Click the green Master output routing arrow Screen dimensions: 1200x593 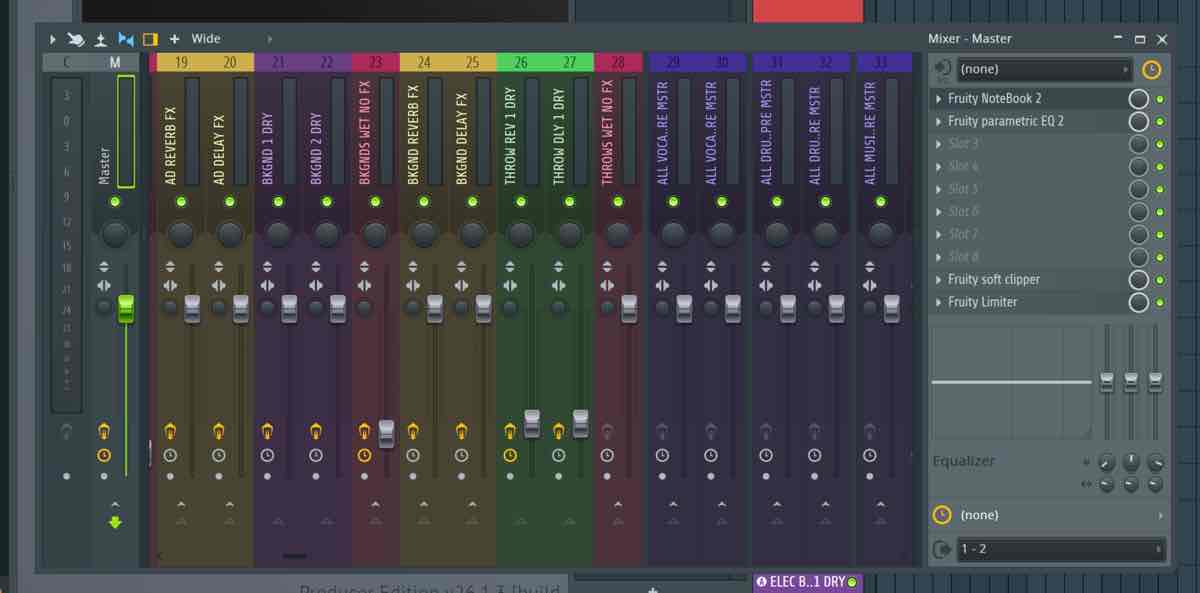coord(115,522)
